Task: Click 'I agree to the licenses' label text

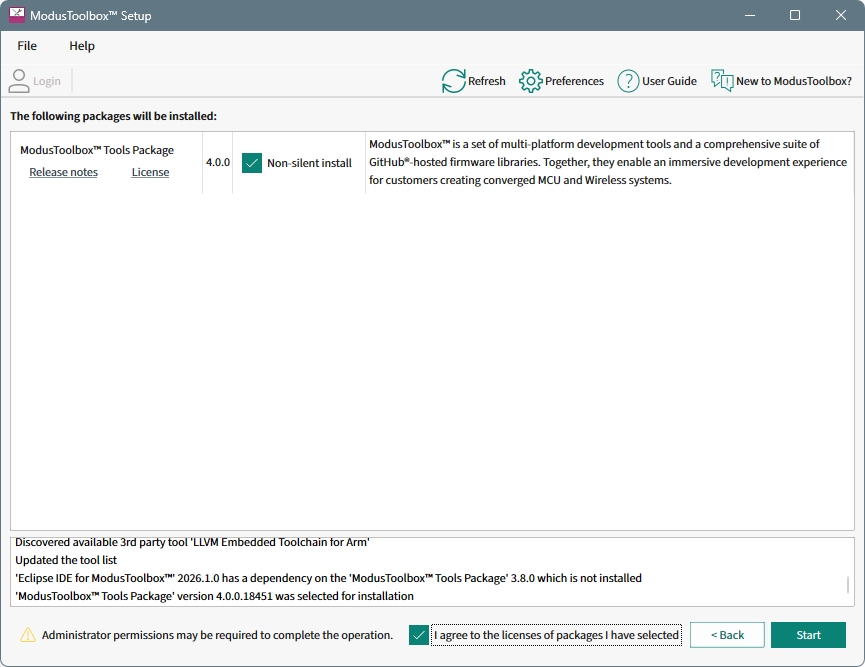Action: pos(556,635)
